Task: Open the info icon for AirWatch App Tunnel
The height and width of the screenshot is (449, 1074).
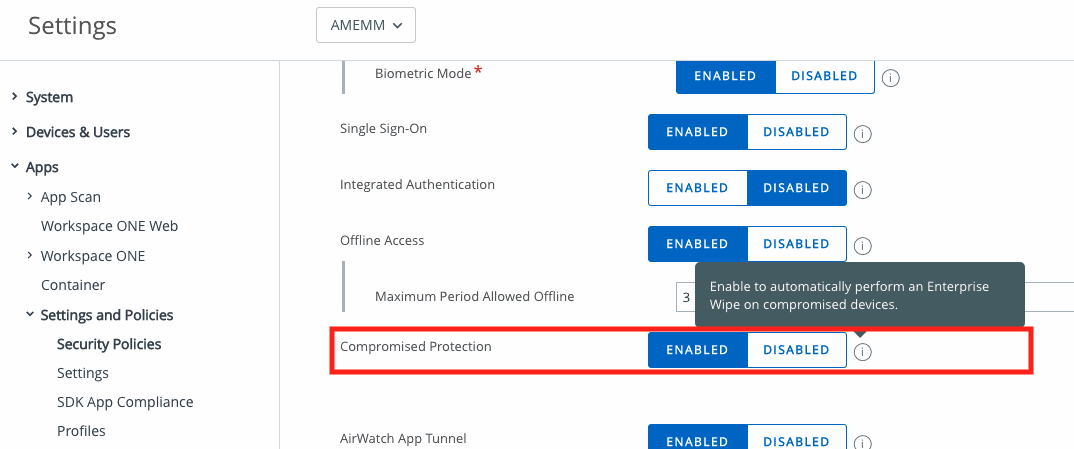Action: coord(863,442)
